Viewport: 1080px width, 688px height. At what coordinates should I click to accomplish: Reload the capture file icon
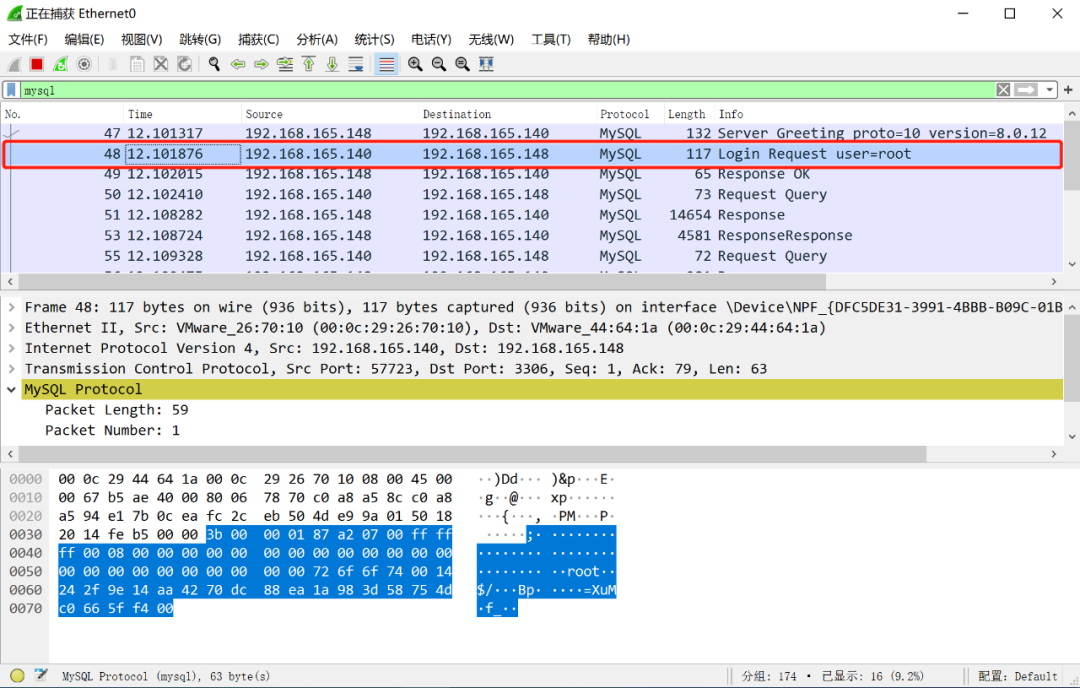click(184, 64)
